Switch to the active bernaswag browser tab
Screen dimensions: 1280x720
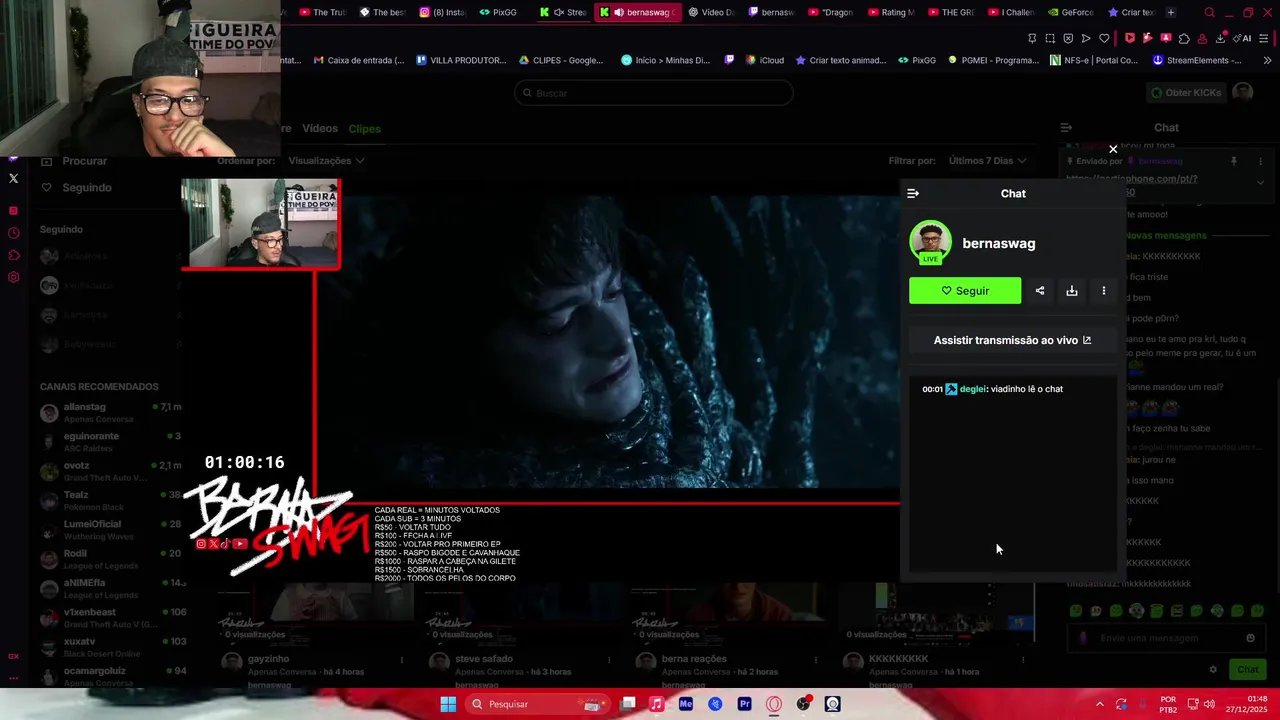[x=638, y=12]
